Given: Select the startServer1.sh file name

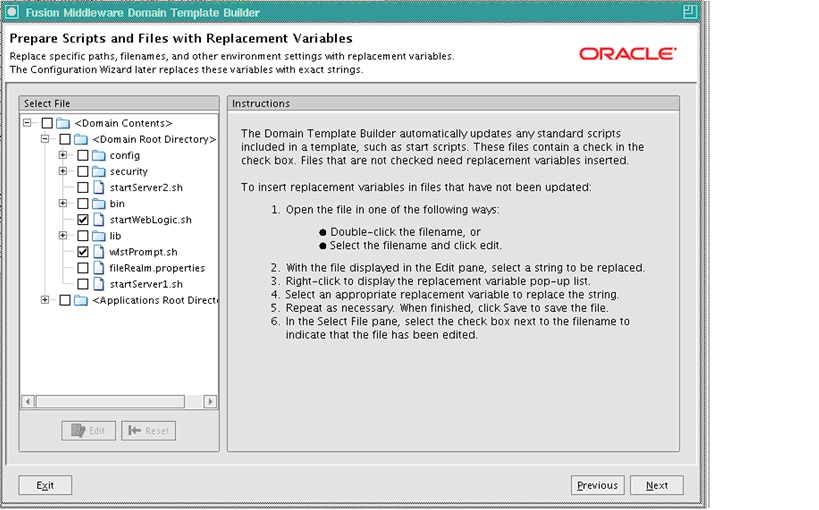Looking at the screenshot, I should 146,284.
